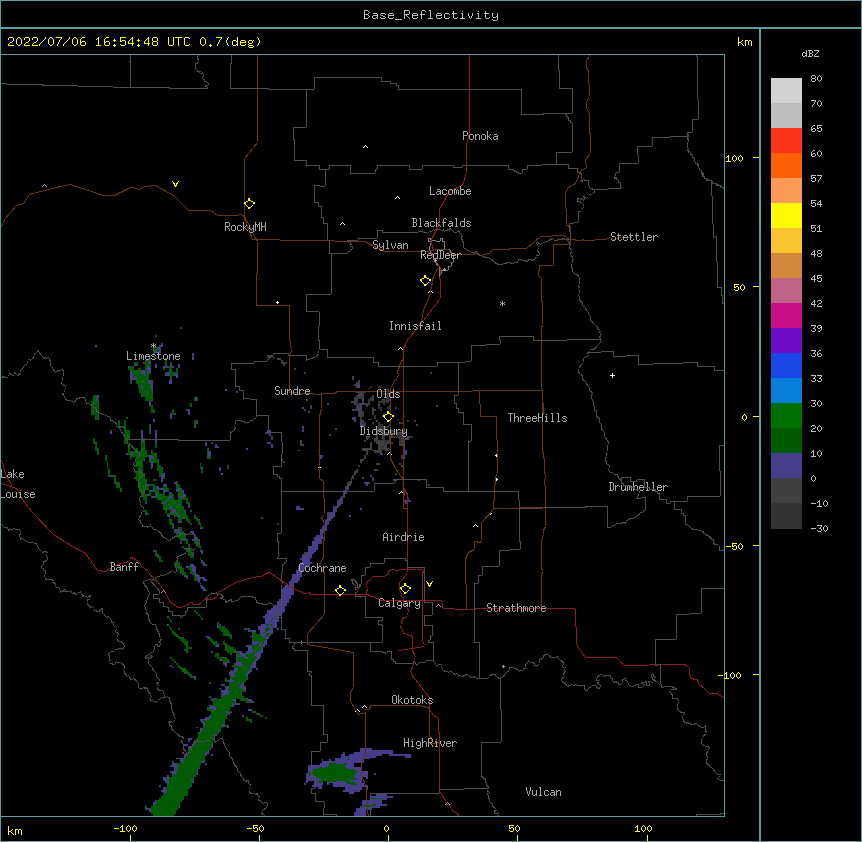Click the yellow marker beside the Calgary label
862x842 pixels.
tap(405, 589)
